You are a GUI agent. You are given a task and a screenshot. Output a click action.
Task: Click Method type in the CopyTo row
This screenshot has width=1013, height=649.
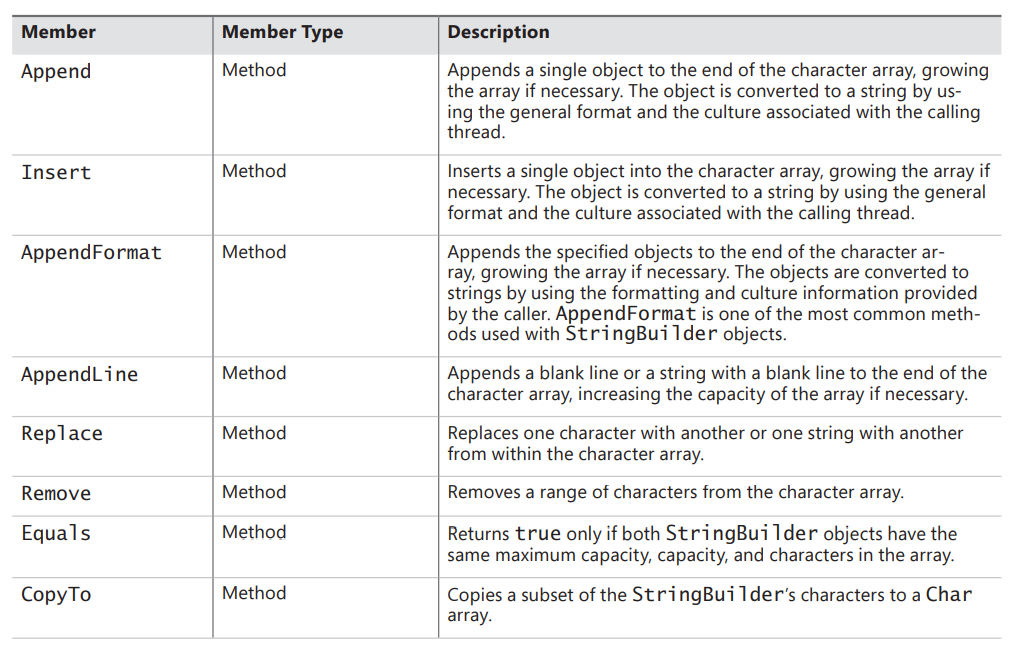[x=254, y=593]
